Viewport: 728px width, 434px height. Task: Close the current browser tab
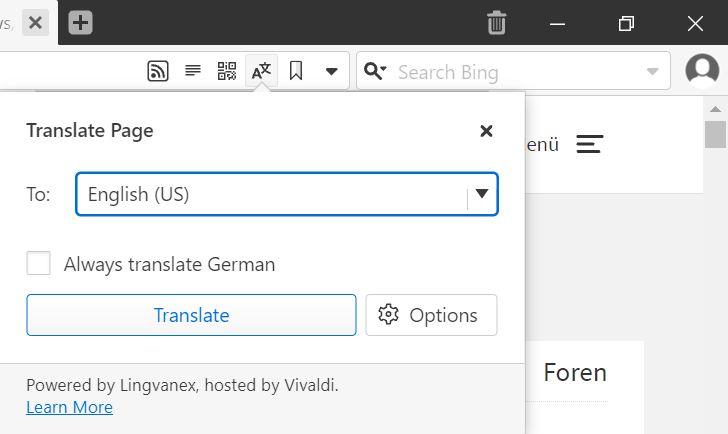coord(35,23)
